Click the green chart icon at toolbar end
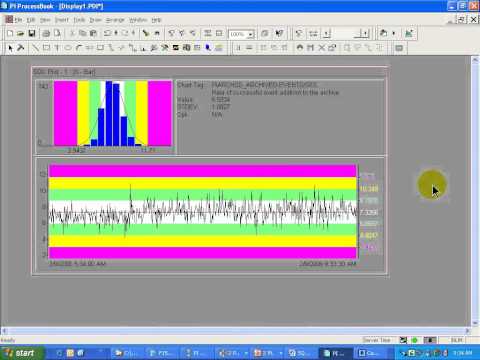Viewport: 480px width, 360px height. coord(409,33)
